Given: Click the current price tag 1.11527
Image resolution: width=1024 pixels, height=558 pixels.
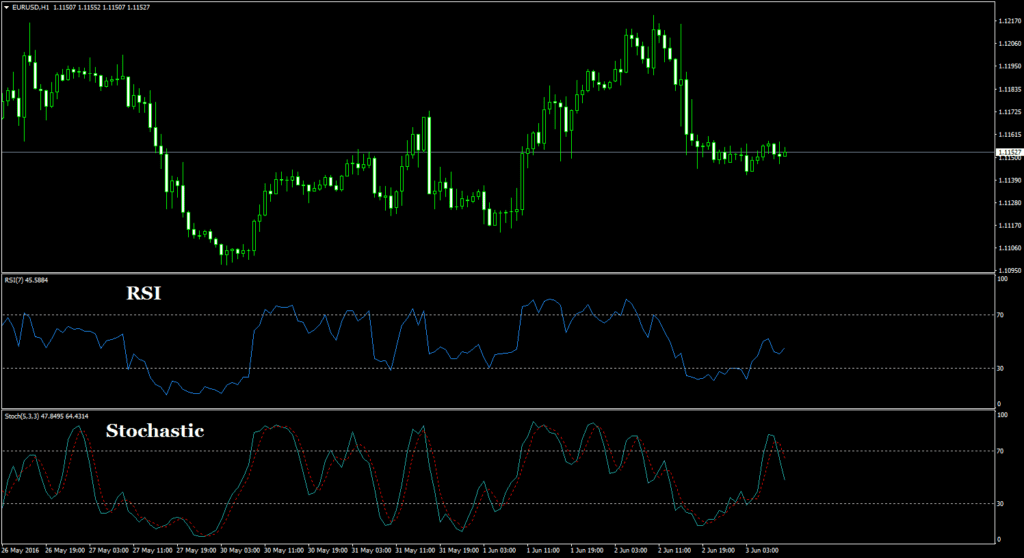Looking at the screenshot, I should click(x=1009, y=152).
